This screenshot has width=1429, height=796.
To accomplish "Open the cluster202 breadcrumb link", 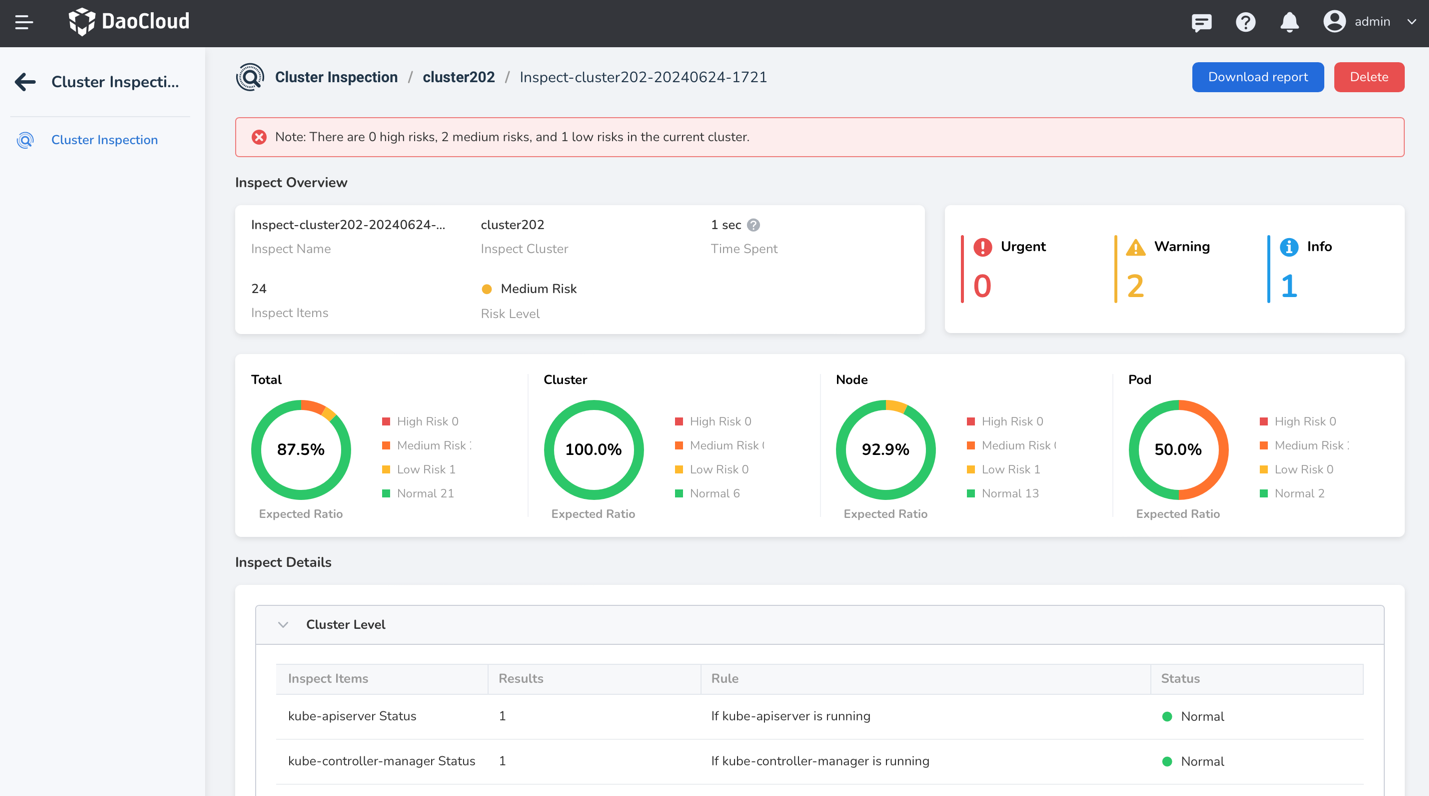I will tap(458, 77).
